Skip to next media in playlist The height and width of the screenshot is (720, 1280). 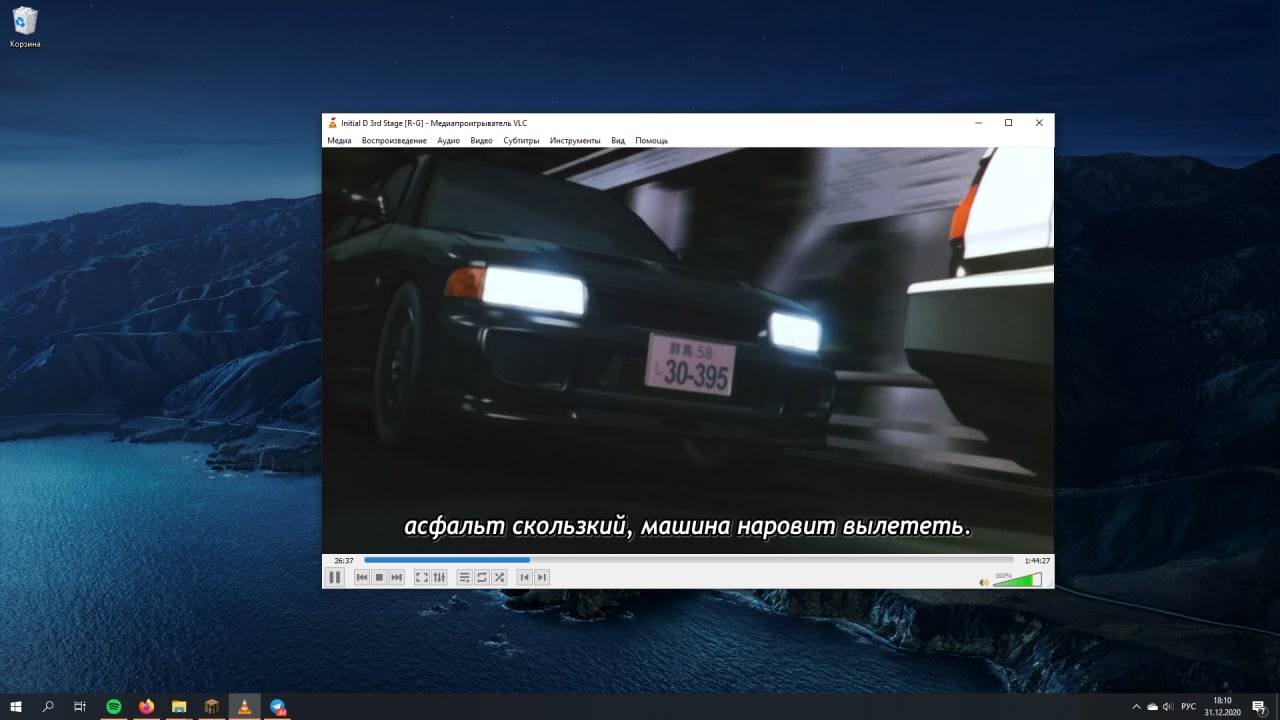397,577
